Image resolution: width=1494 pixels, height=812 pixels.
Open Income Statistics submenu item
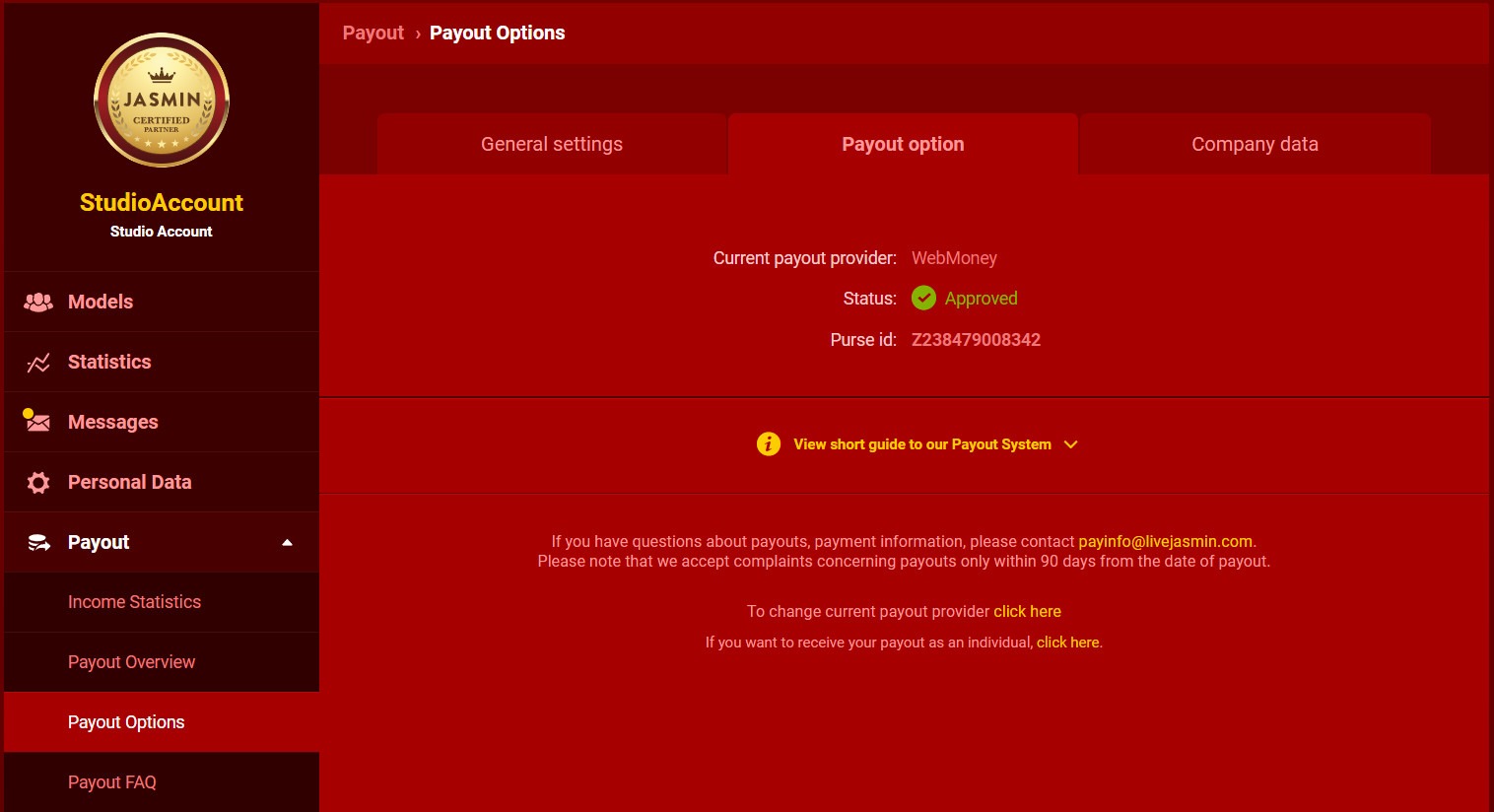162,602
